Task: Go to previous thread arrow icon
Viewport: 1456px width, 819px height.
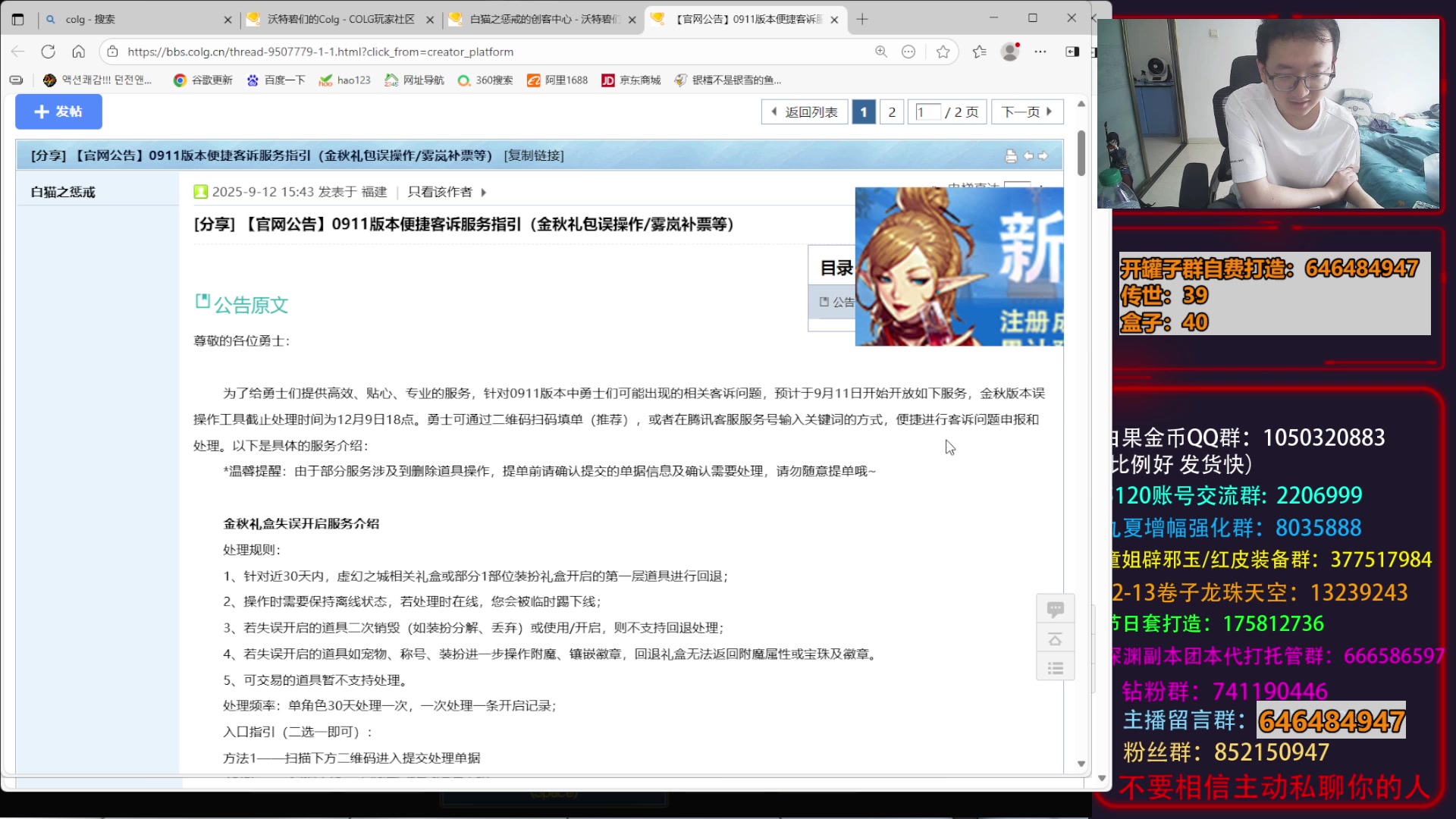Action: [x=1029, y=155]
